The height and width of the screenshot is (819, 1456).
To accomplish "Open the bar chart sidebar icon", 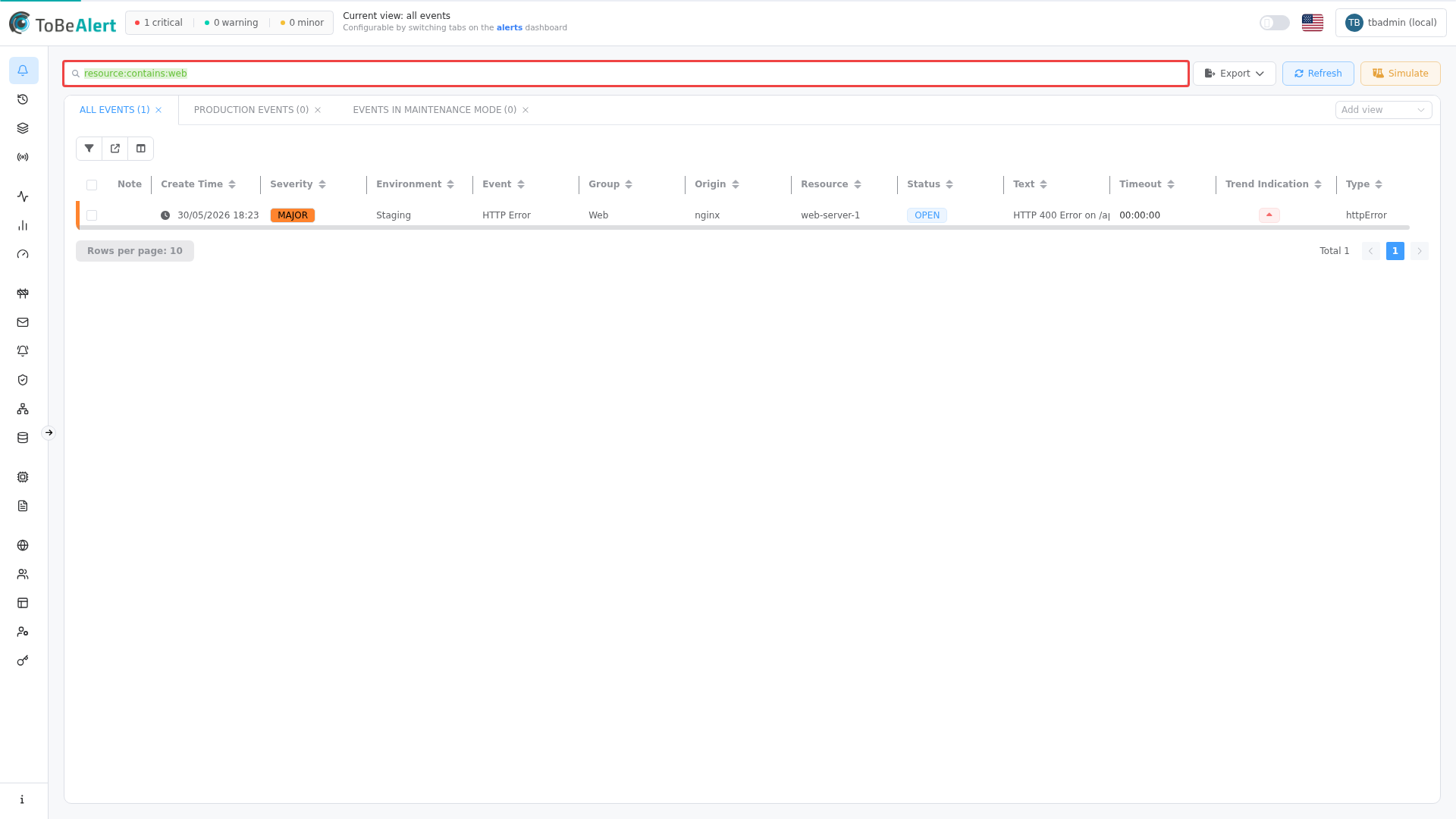I will 23,225.
